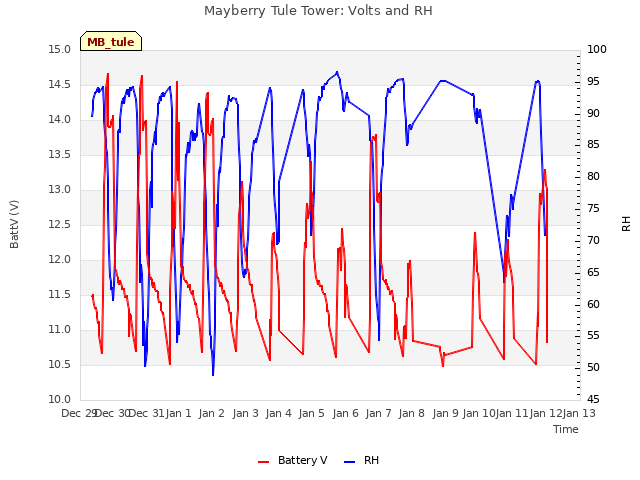The width and height of the screenshot is (640, 480).
Task: Click the 11.0 voltage axis value
Action: click(59, 329)
